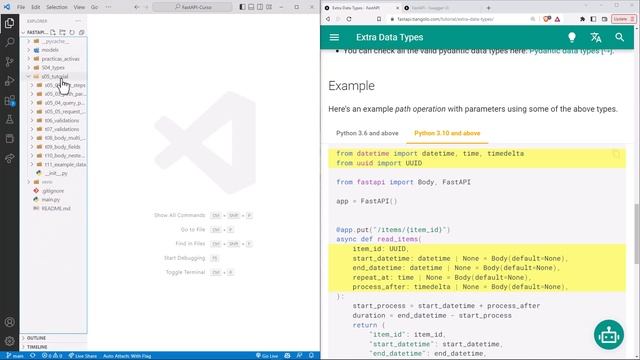The width and height of the screenshot is (640, 360).
Task: Open Explorer views and more actions menu
Action: tap(78, 21)
